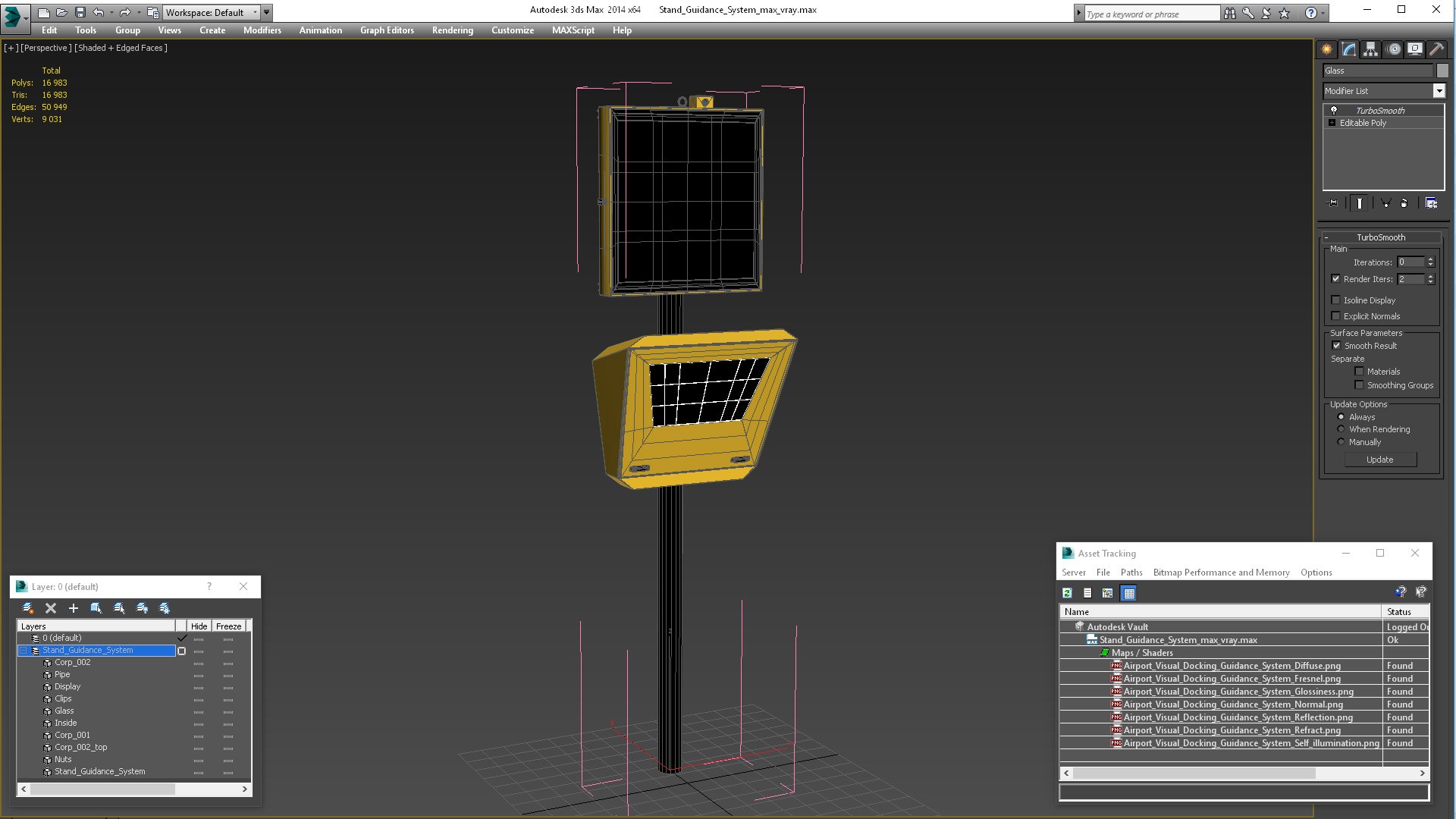Click Delete layer X icon in Layer window
This screenshot has width=1456, height=819.
coord(51,608)
